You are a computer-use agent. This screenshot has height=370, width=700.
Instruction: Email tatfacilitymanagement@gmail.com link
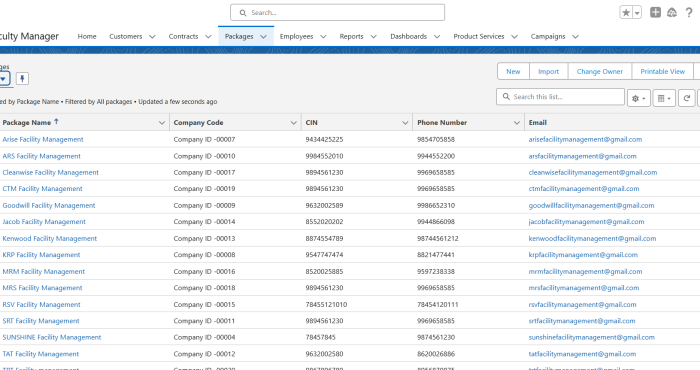pyautogui.click(x=582, y=354)
